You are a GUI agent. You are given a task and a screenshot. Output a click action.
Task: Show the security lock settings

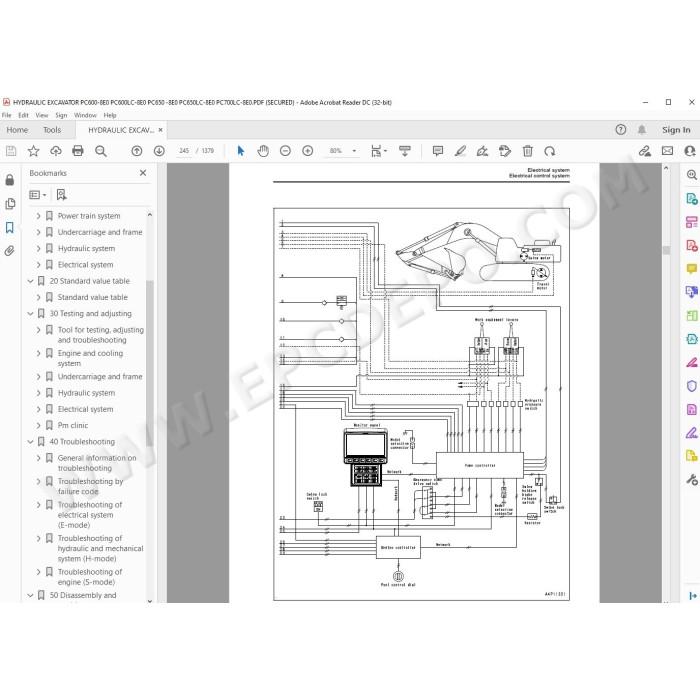pos(10,180)
